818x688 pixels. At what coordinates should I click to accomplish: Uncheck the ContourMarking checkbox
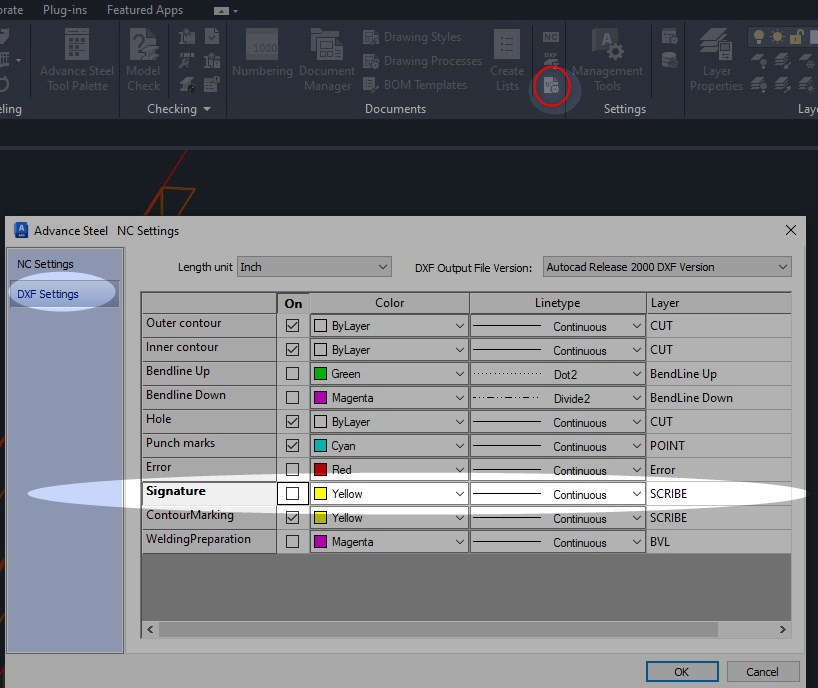point(294,518)
